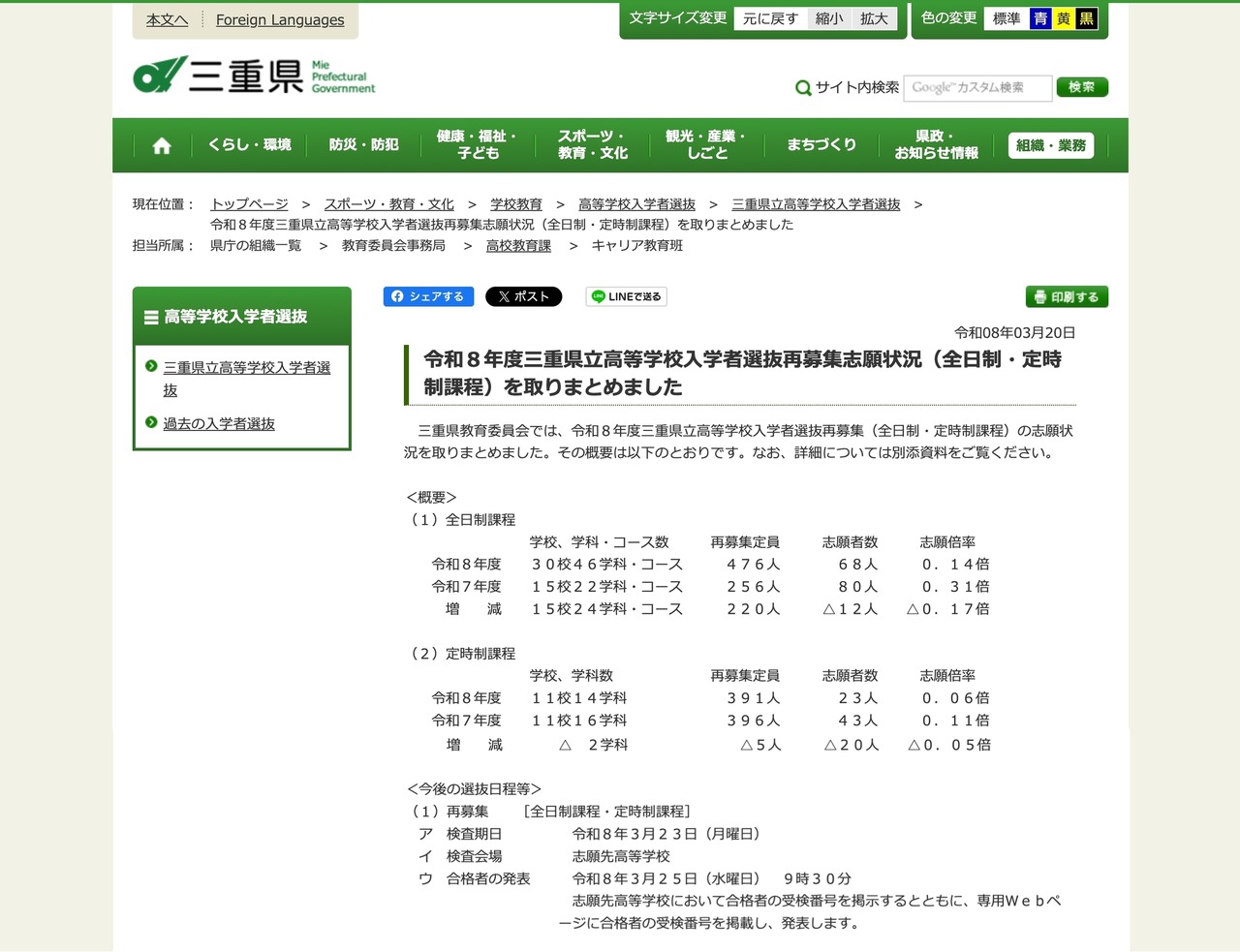Screen dimensions: 1240x952
Task: Click the list icon on 高等学校入学者選抜 panel header
Action: pyautogui.click(x=150, y=315)
